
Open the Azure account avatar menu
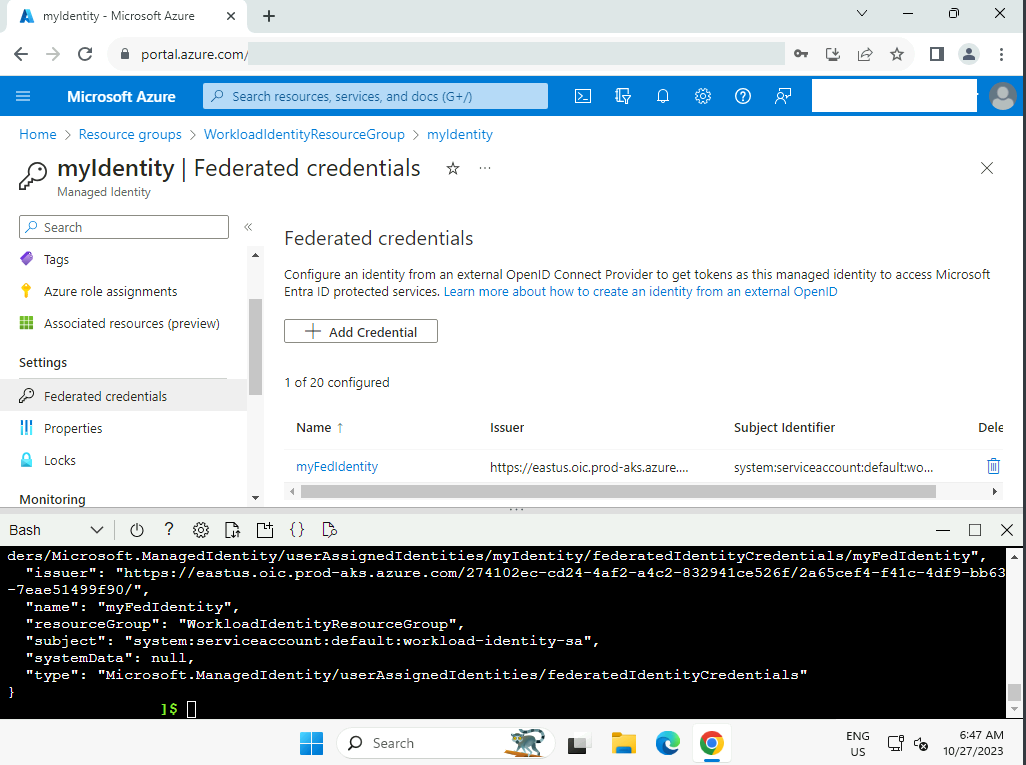pos(1002,97)
